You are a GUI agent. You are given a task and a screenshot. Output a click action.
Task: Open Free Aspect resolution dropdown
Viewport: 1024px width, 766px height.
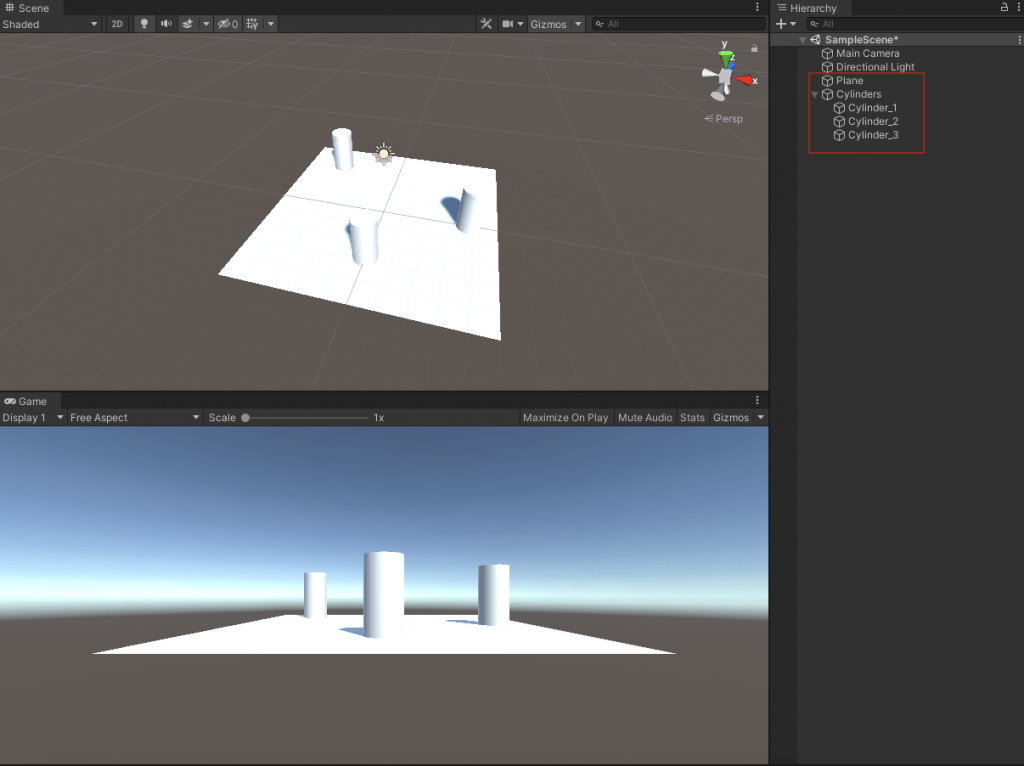[135, 417]
